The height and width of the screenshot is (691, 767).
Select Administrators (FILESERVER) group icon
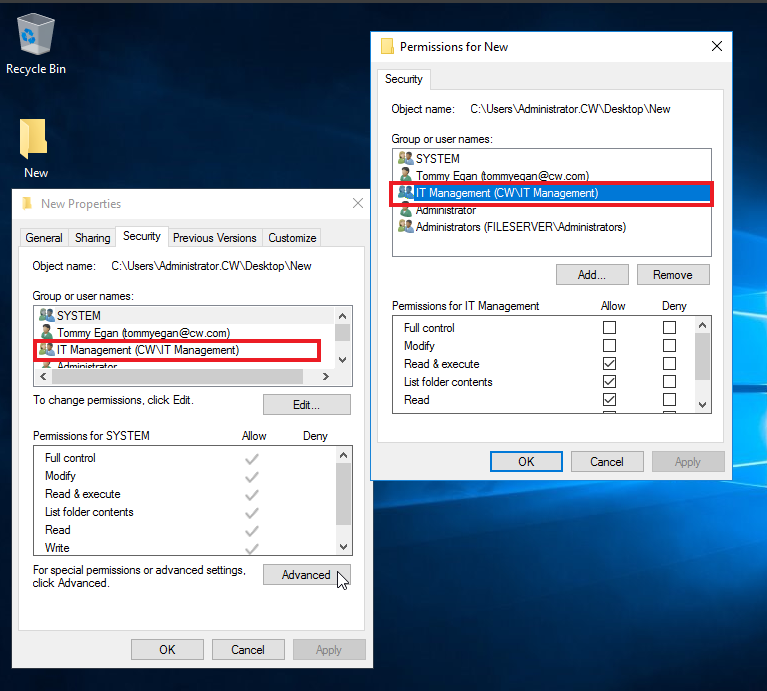[405, 227]
